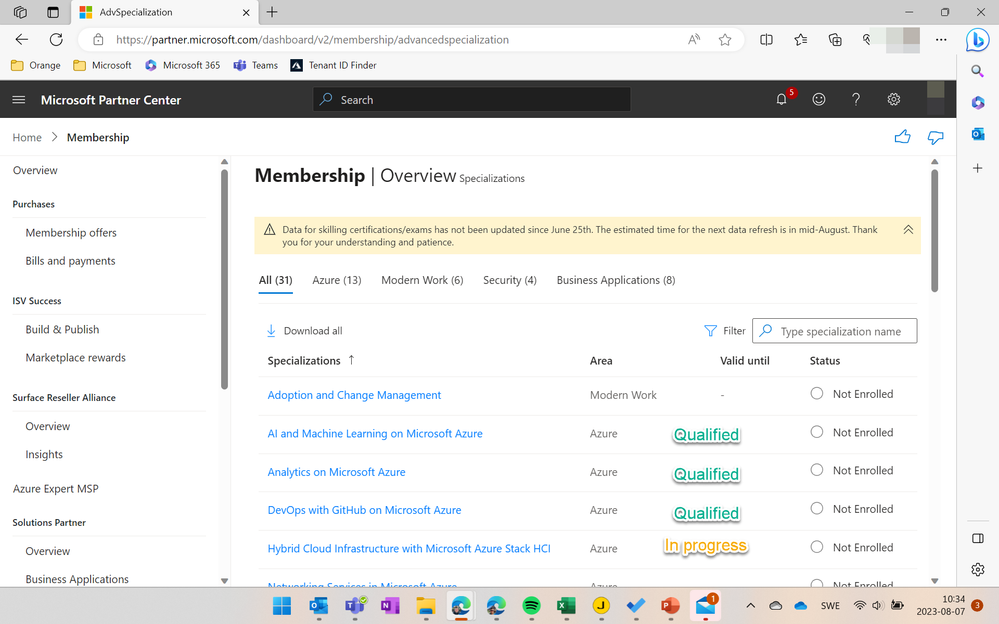Open the sidebar search tool
Screen dimensions: 999x624
(x=977, y=71)
